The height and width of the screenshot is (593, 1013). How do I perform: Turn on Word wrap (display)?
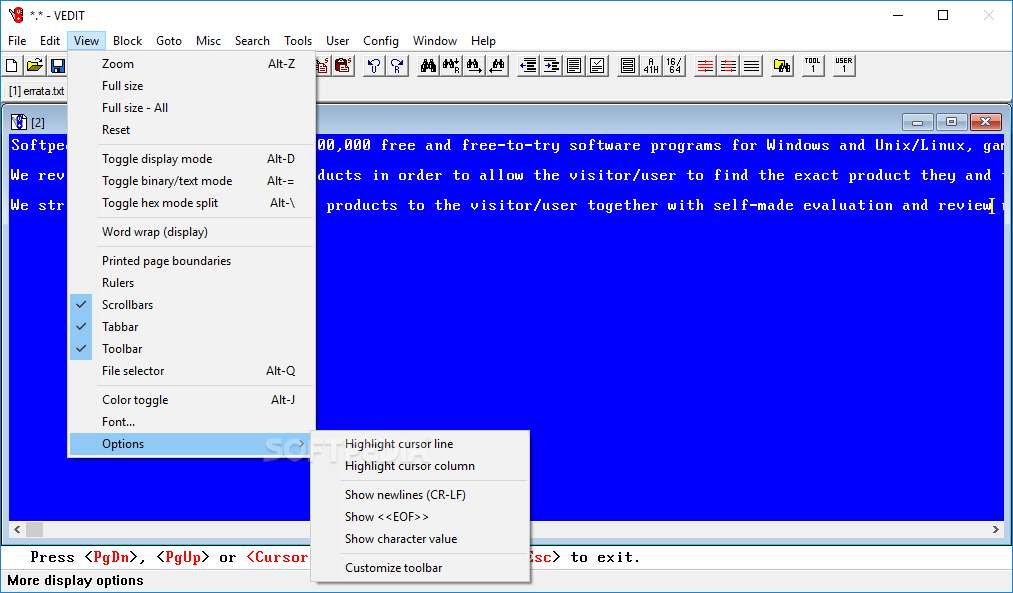pos(192,232)
